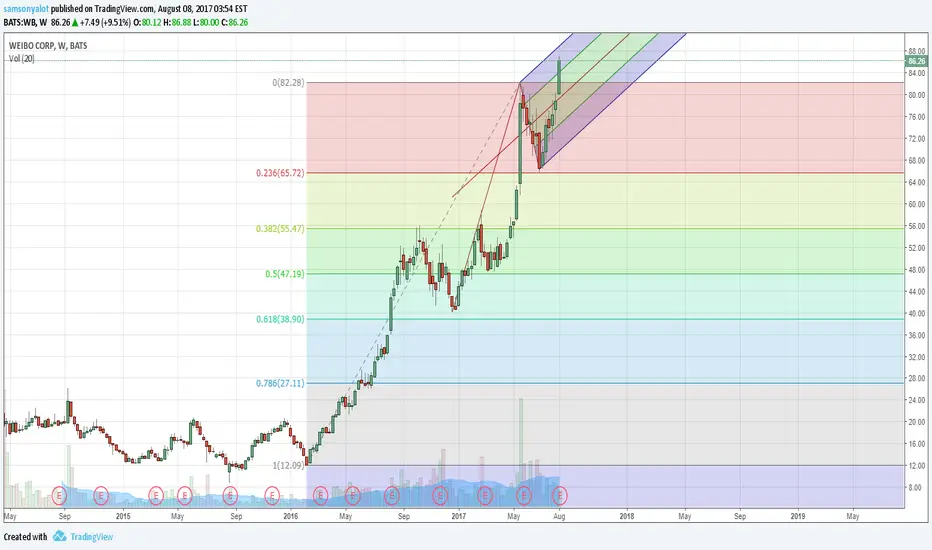Click the H:86.88 high value
Screen dimensions: 932x550
pos(177,23)
